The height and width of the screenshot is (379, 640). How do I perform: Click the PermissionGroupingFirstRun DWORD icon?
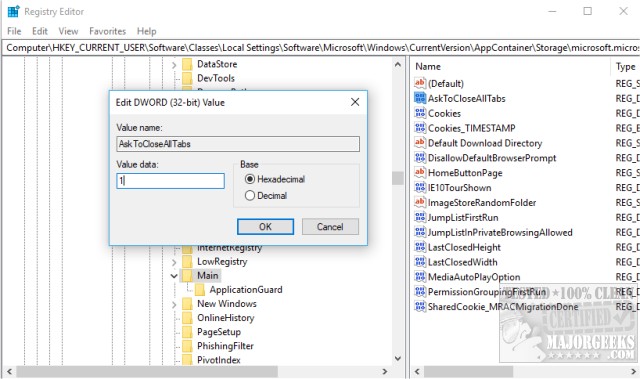(x=420, y=292)
